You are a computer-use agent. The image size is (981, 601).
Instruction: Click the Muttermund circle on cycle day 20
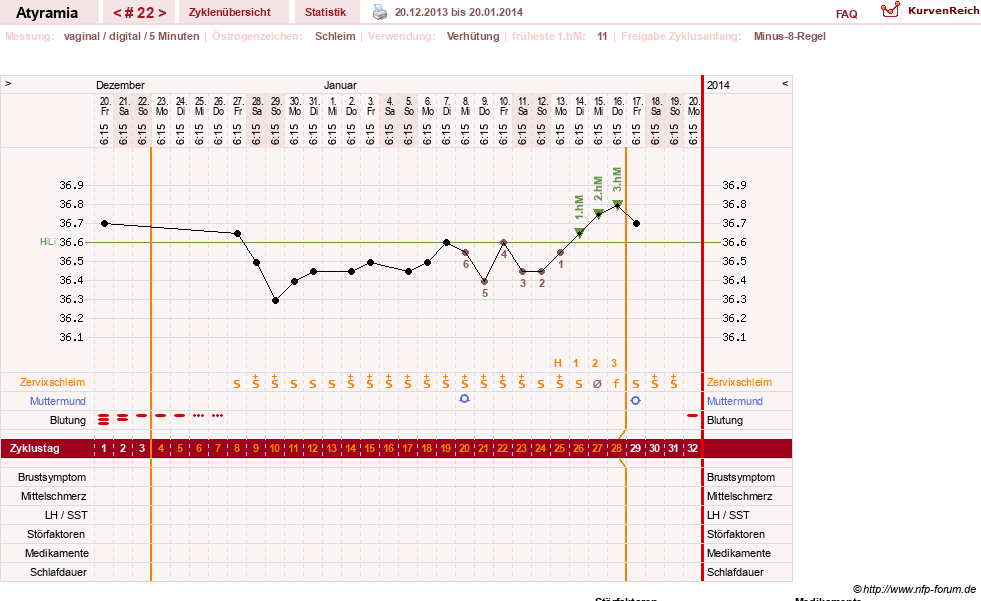click(x=464, y=398)
